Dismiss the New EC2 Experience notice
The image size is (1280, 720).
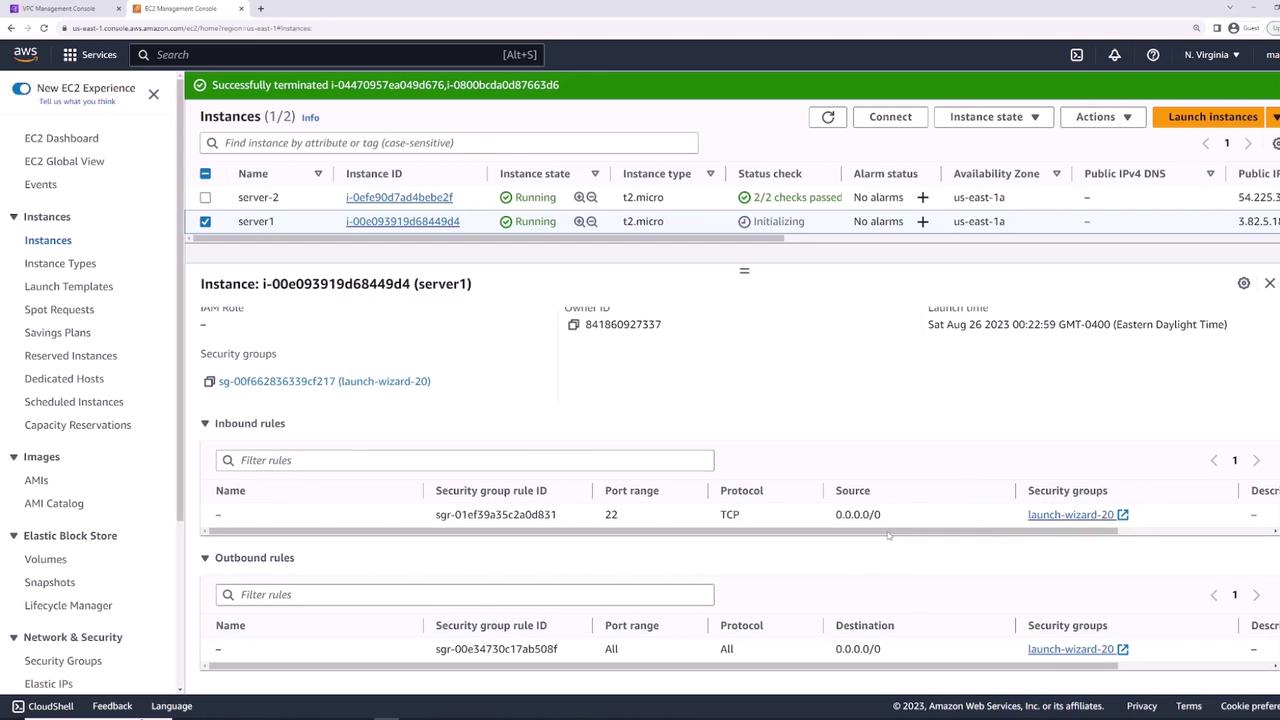coord(153,94)
